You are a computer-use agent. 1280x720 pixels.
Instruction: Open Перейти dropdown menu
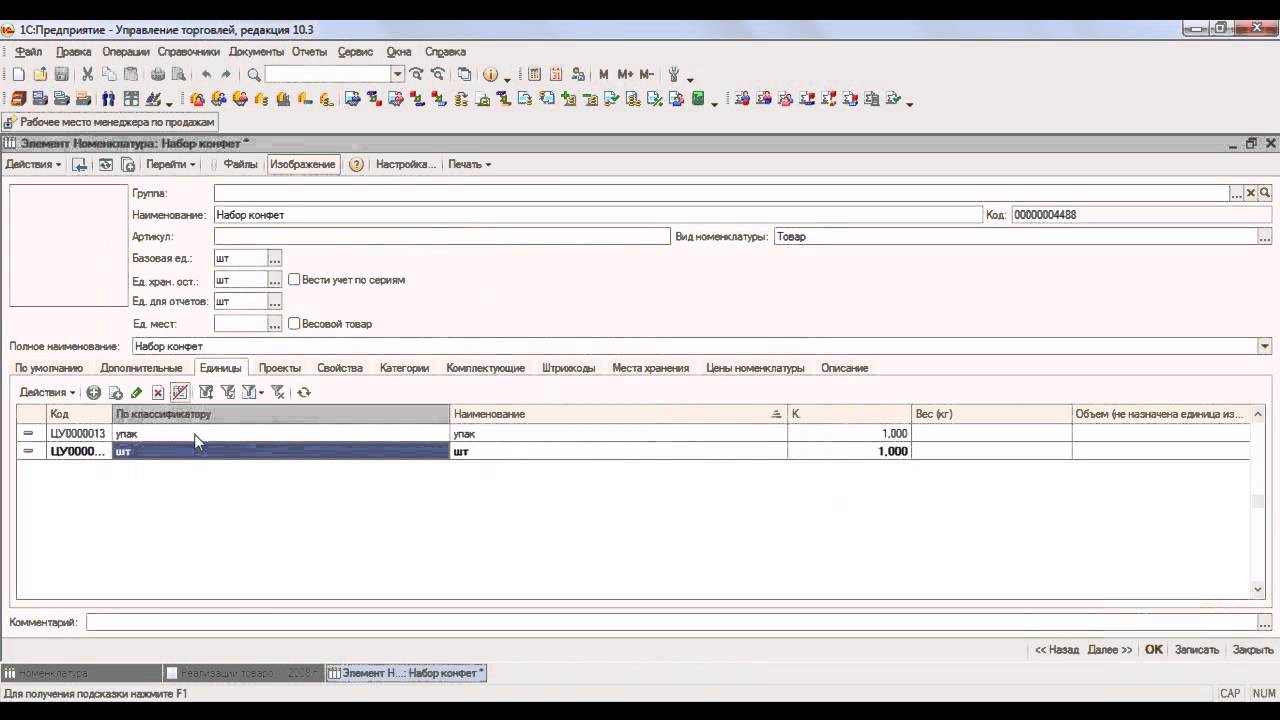coord(171,164)
